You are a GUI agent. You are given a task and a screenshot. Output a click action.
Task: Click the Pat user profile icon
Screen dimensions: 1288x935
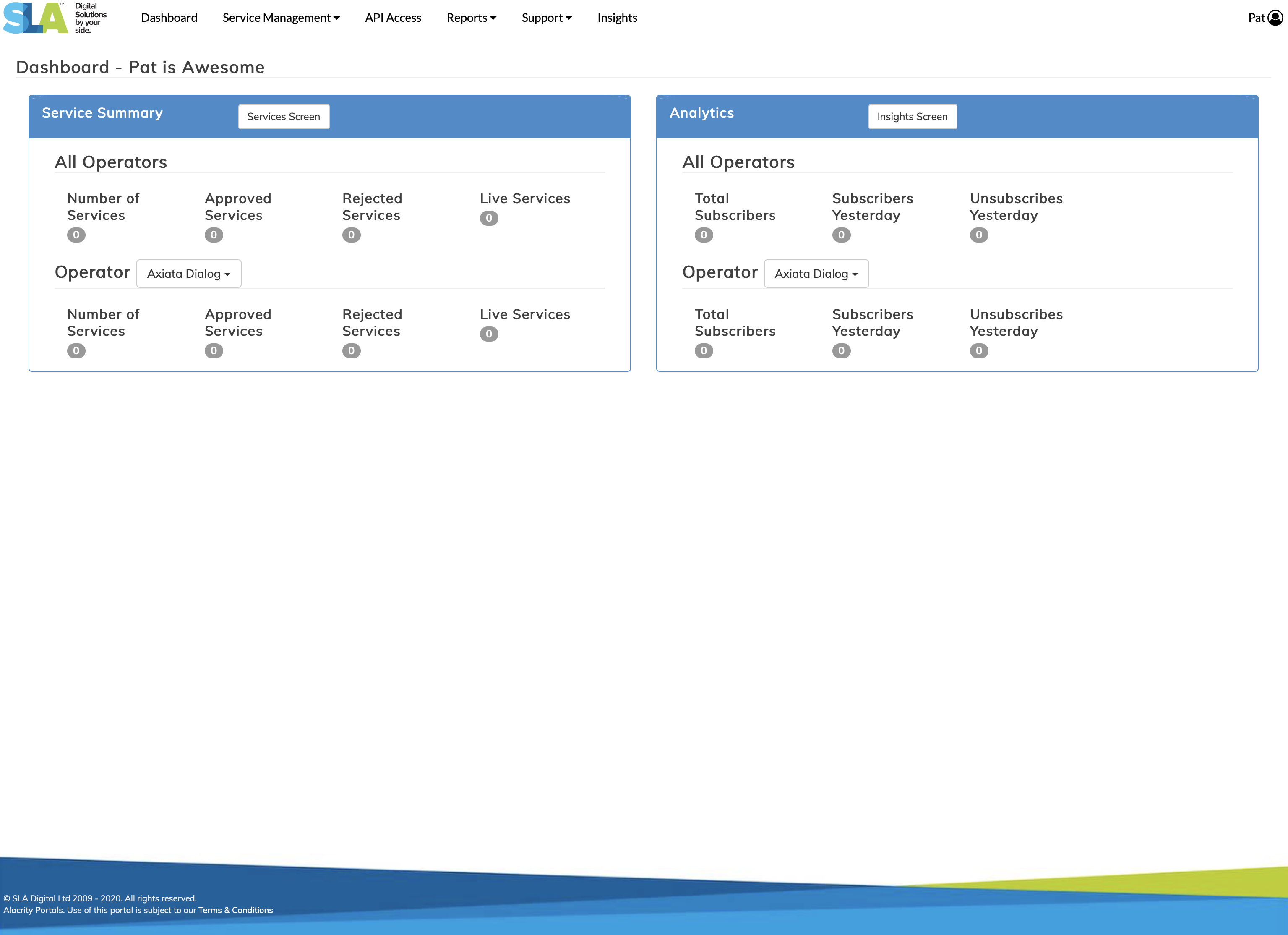[1275, 18]
